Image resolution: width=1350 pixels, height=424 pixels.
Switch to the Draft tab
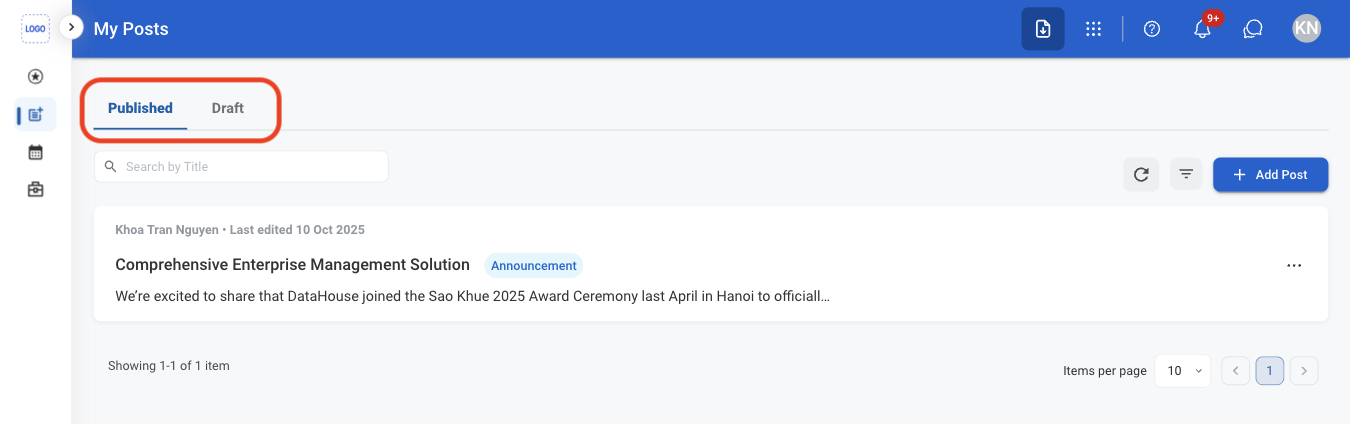tap(228, 108)
